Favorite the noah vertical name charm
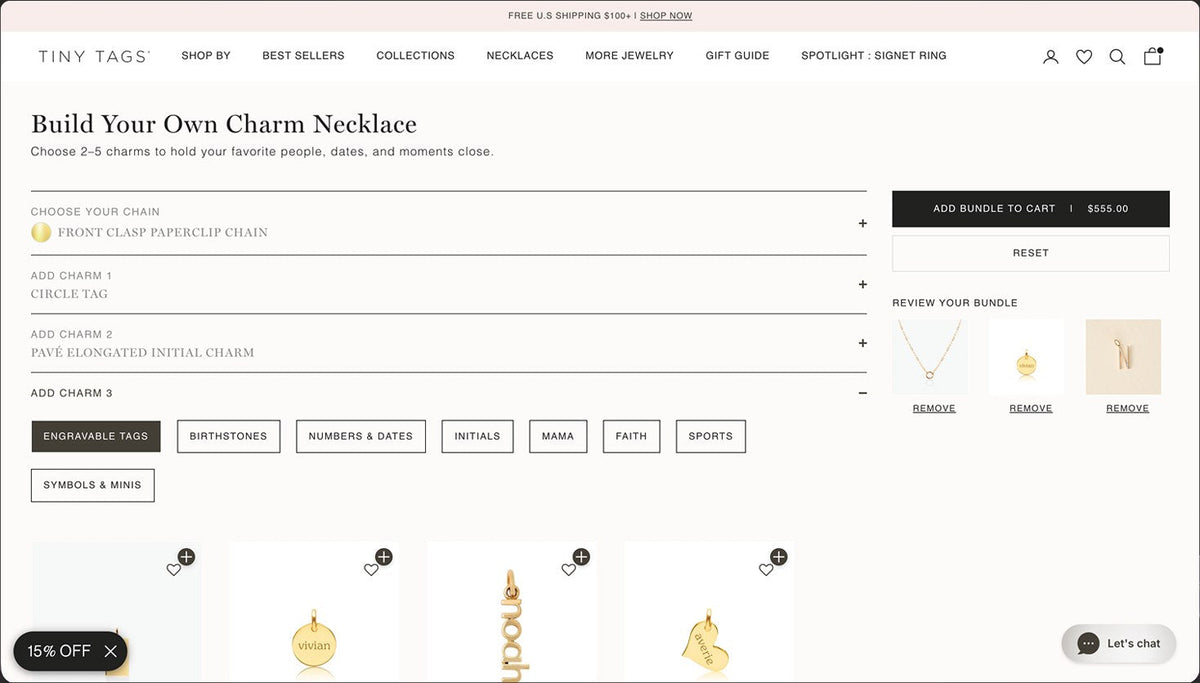Image resolution: width=1200 pixels, height=683 pixels. point(568,570)
